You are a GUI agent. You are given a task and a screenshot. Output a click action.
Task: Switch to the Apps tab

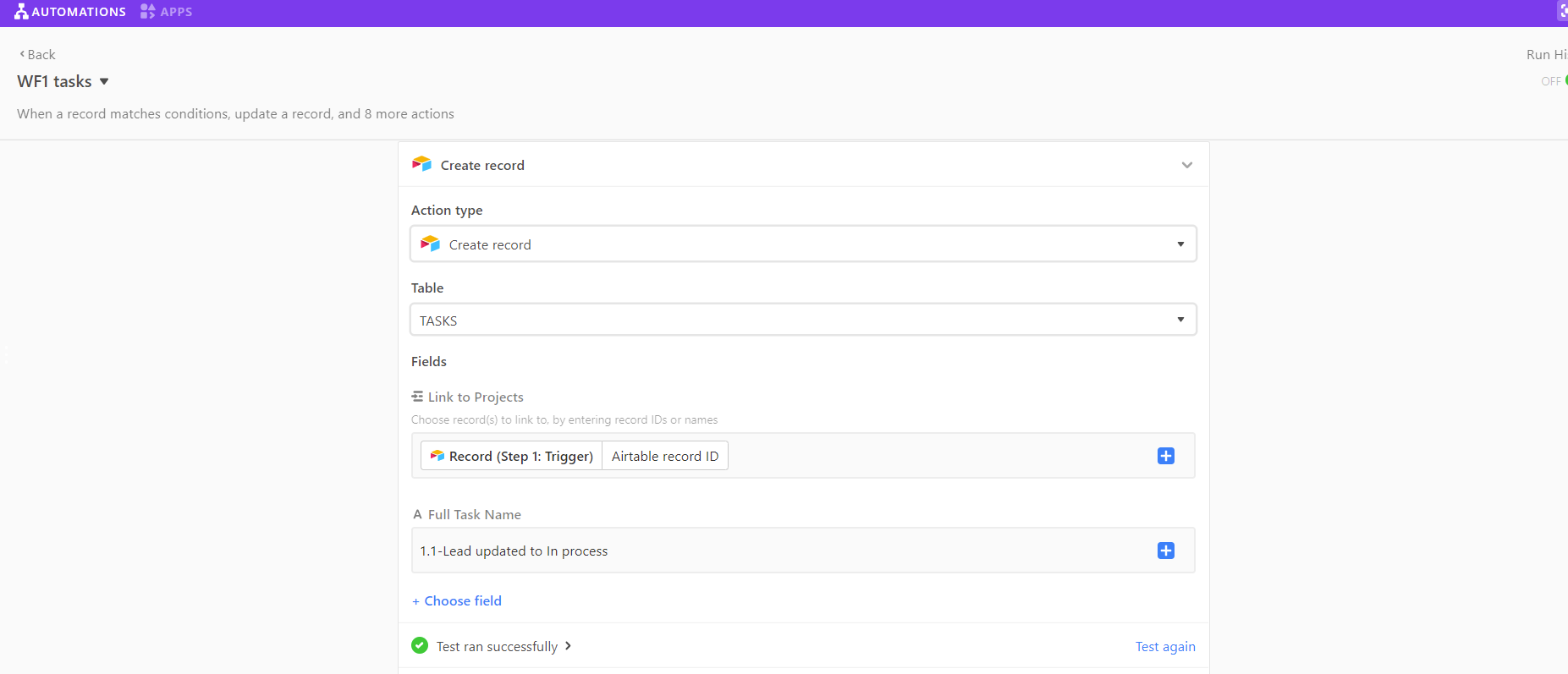tap(167, 12)
